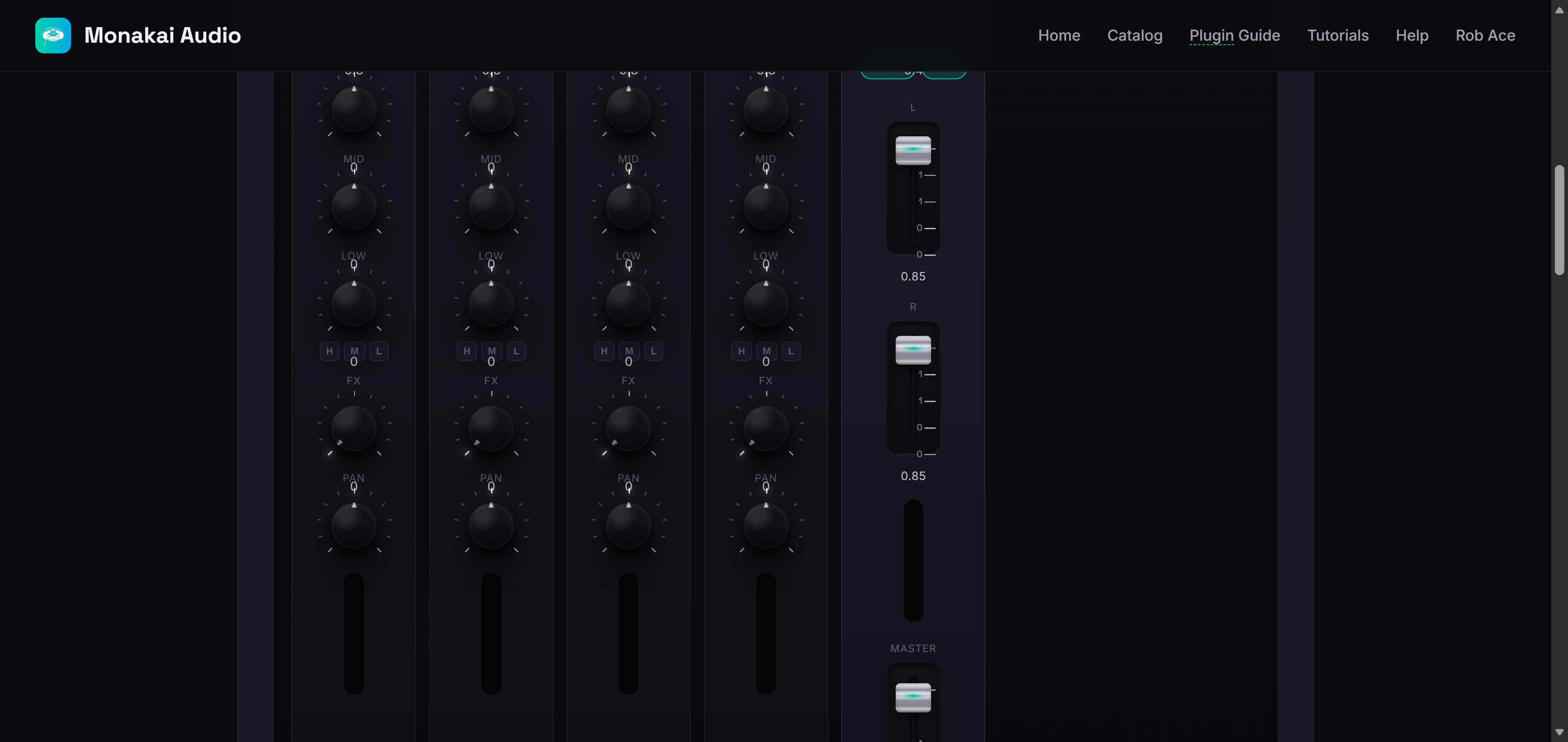Screen dimensions: 1568x742
Task: Click the MID knob on the first channel strip
Action: coord(354,207)
